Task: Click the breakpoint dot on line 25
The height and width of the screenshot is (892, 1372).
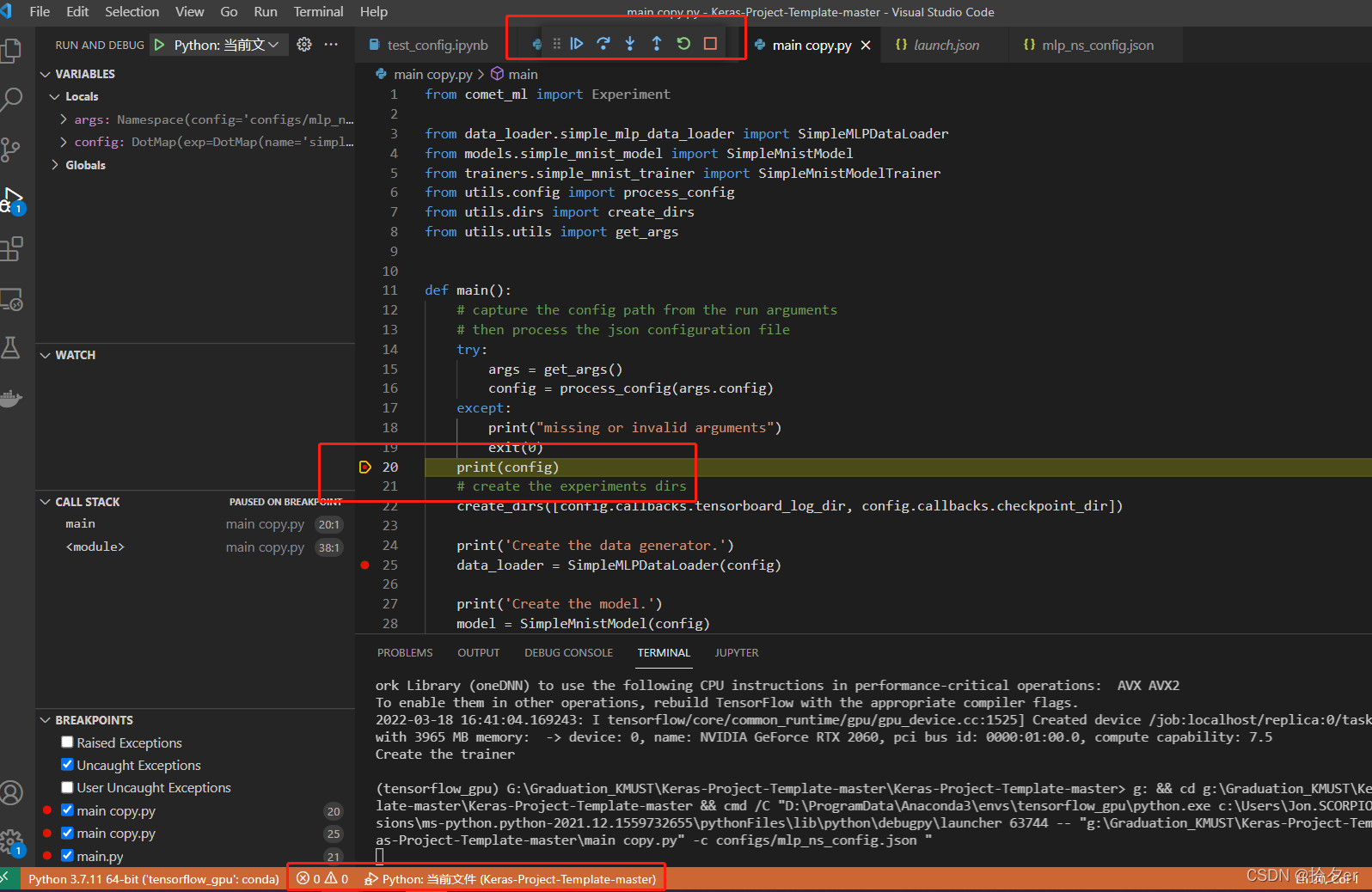Action: 364,565
